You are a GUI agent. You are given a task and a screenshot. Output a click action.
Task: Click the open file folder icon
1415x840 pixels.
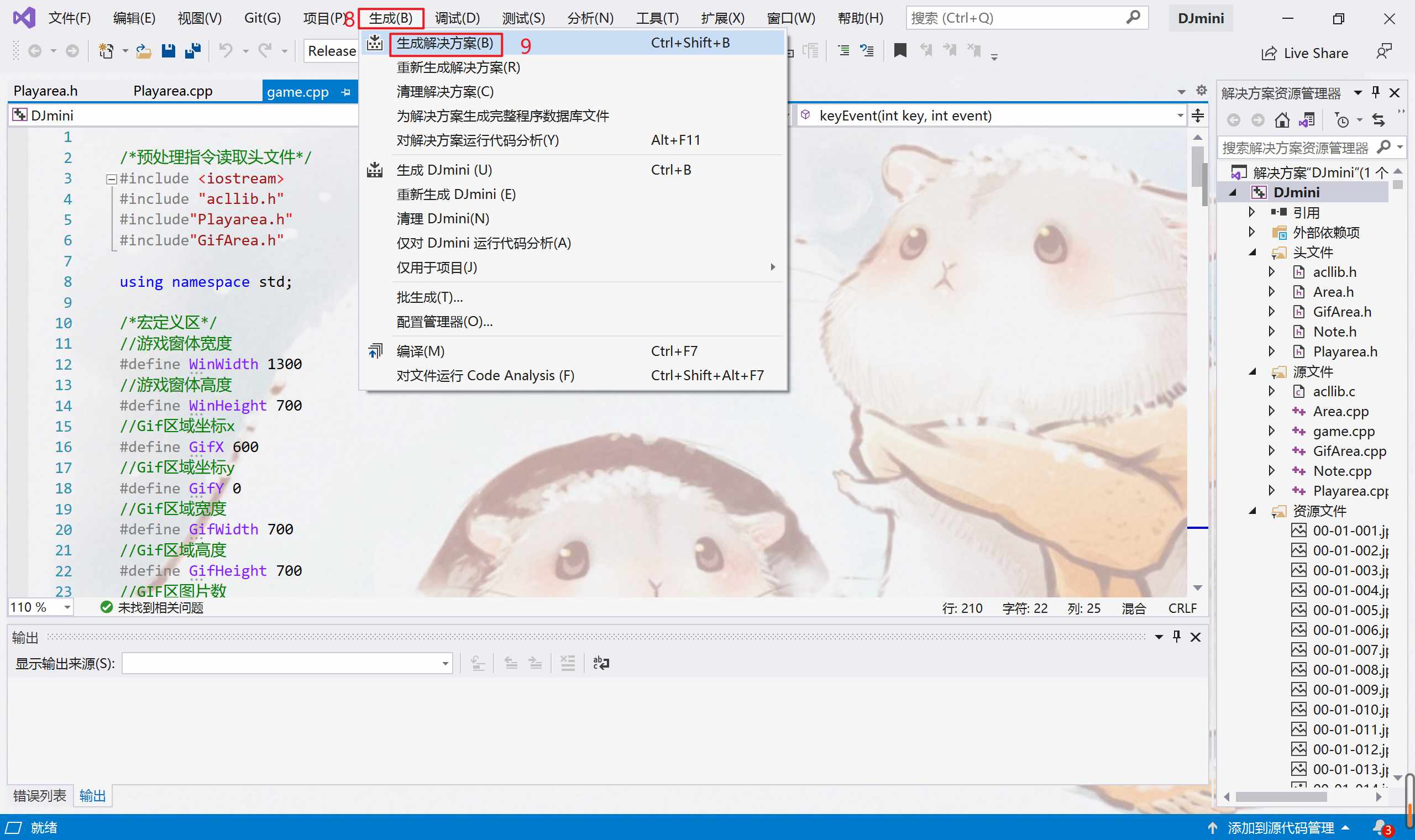(x=143, y=51)
